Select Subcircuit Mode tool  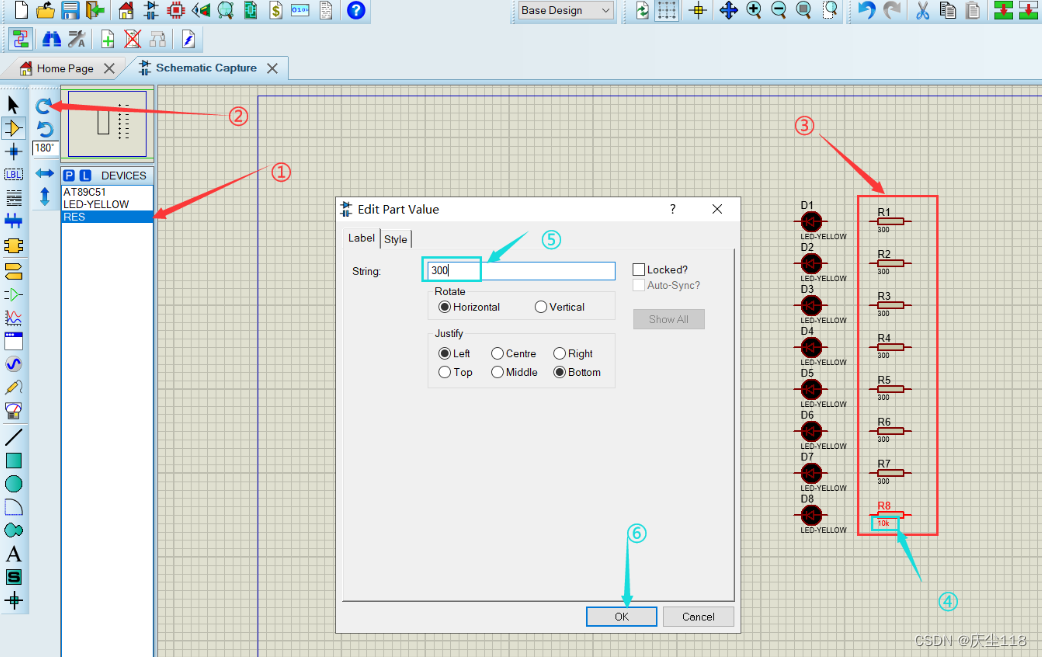[x=13, y=246]
